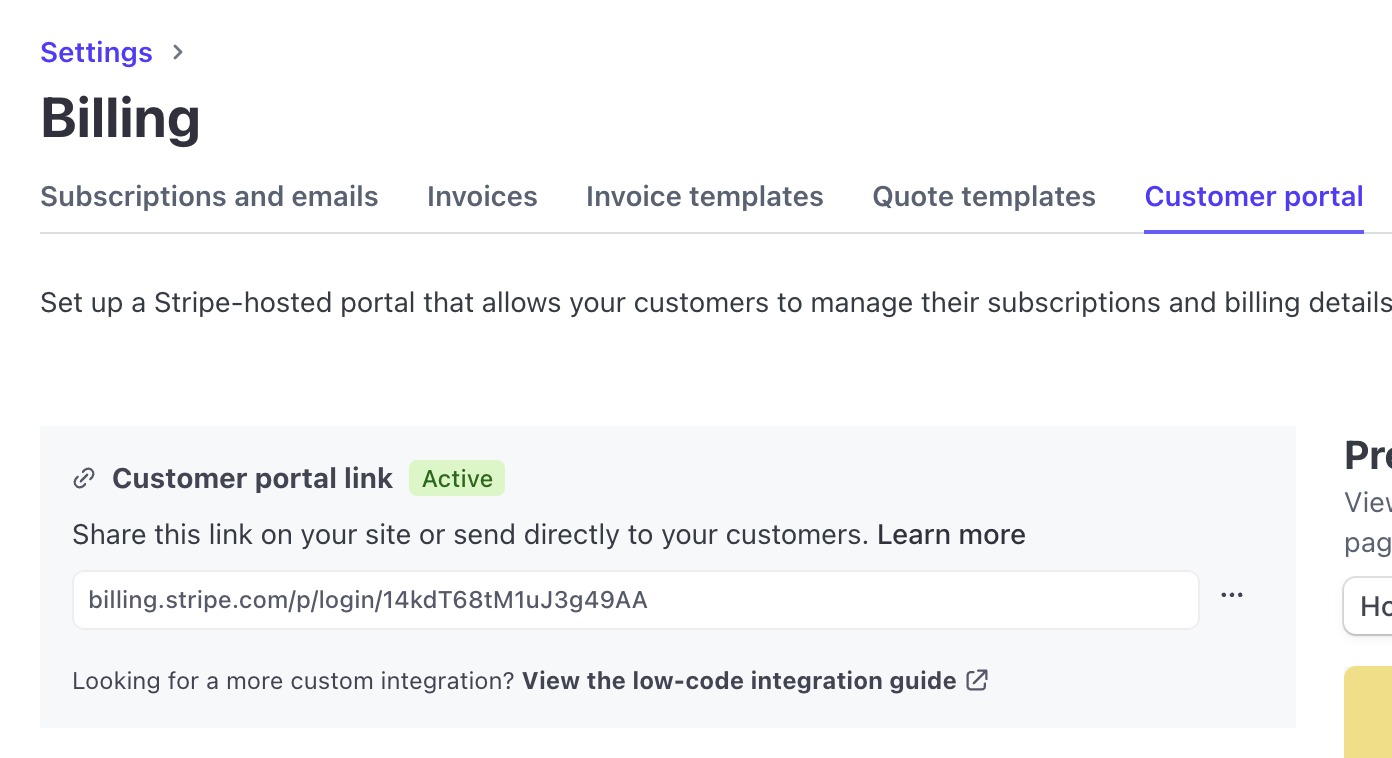Click the Billing page heading

pyautogui.click(x=120, y=118)
